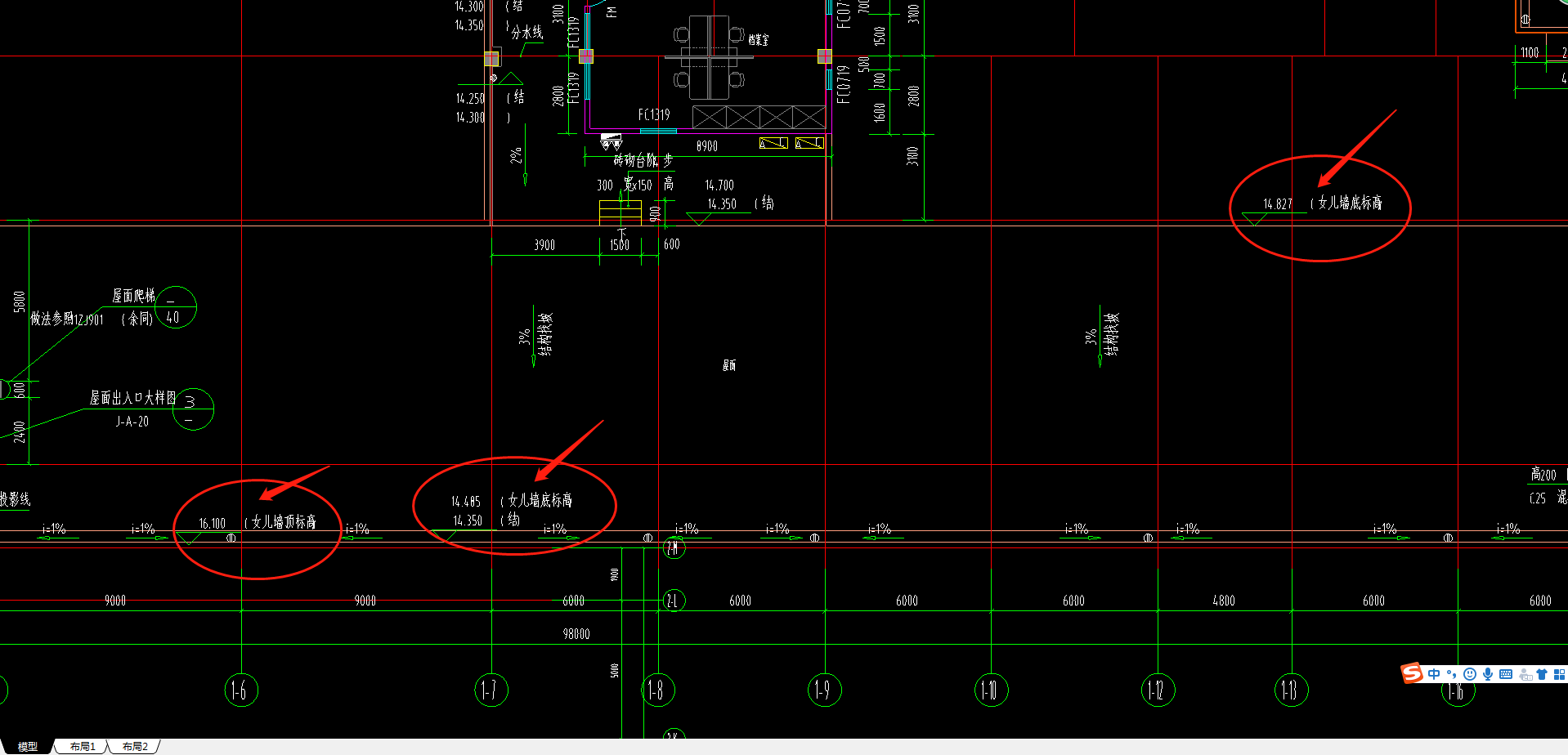
Task: Select axis bubble 1-10
Action: pos(992,690)
